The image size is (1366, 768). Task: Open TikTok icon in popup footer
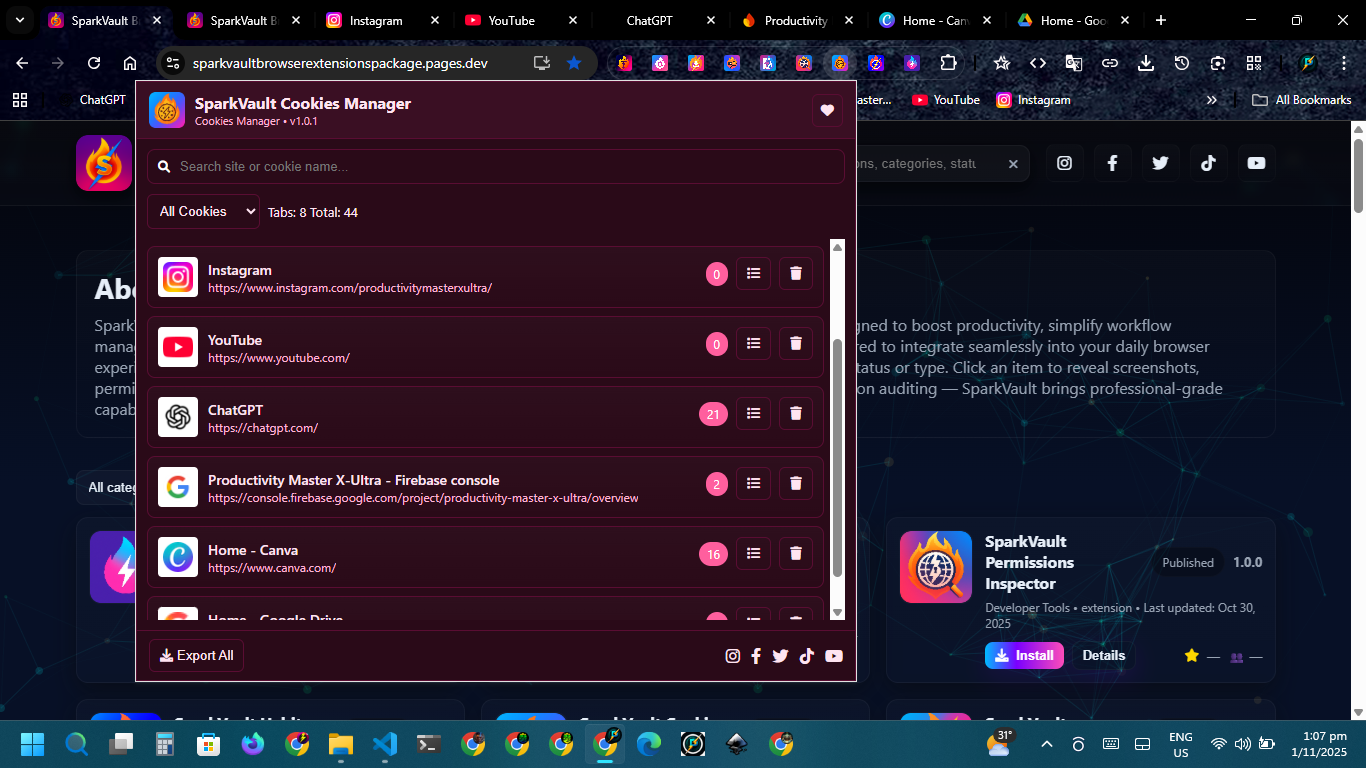point(807,656)
